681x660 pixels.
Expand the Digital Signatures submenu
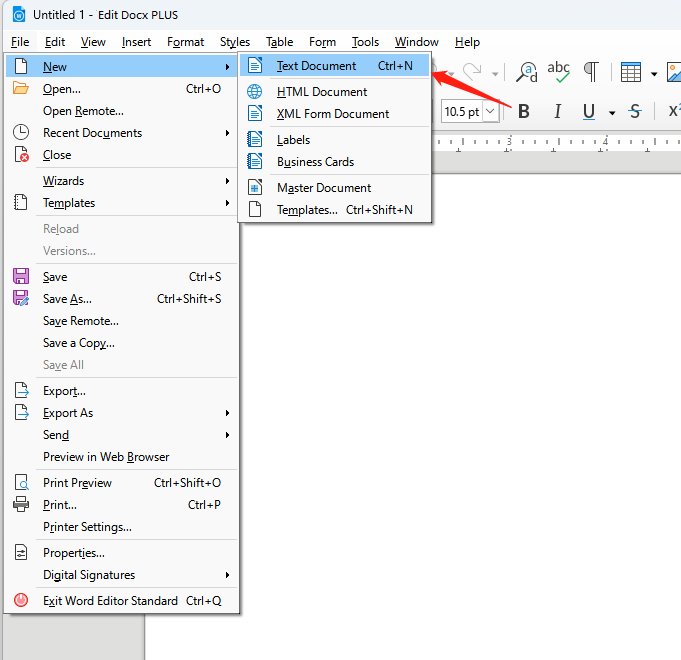tap(122, 575)
